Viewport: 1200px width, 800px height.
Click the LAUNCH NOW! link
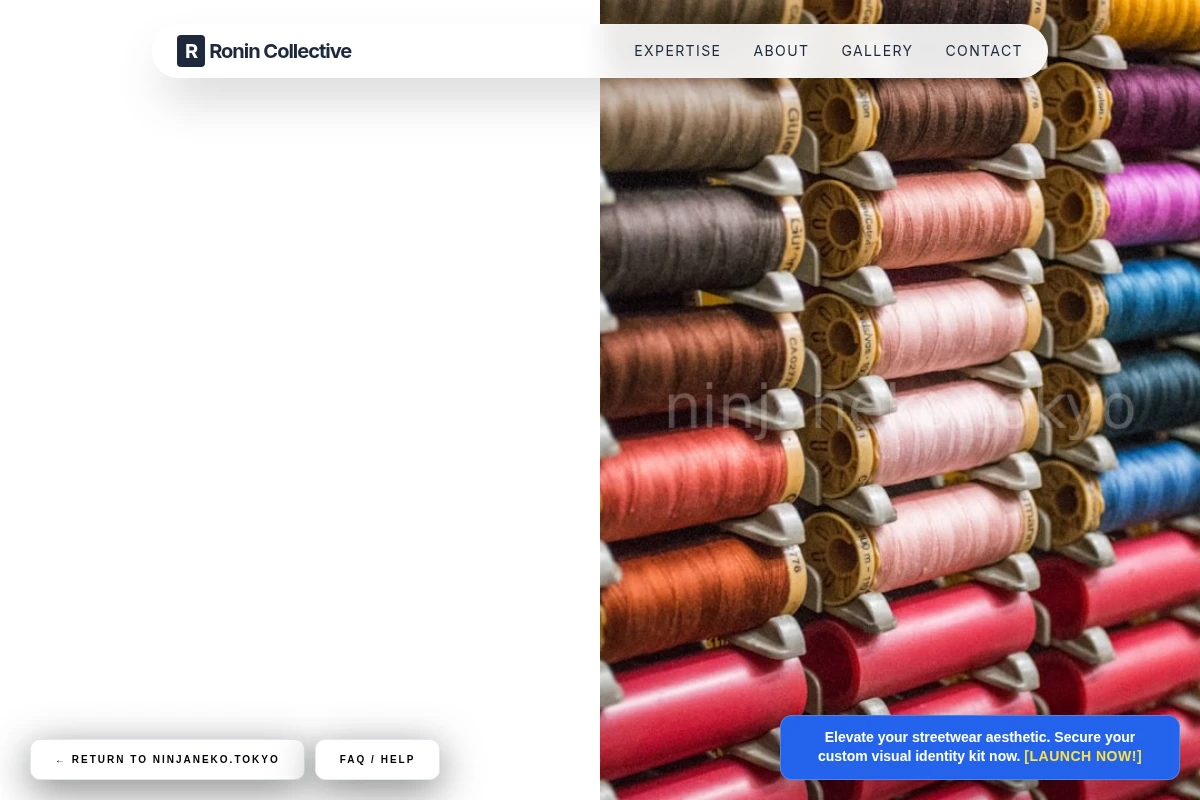pos(1083,756)
